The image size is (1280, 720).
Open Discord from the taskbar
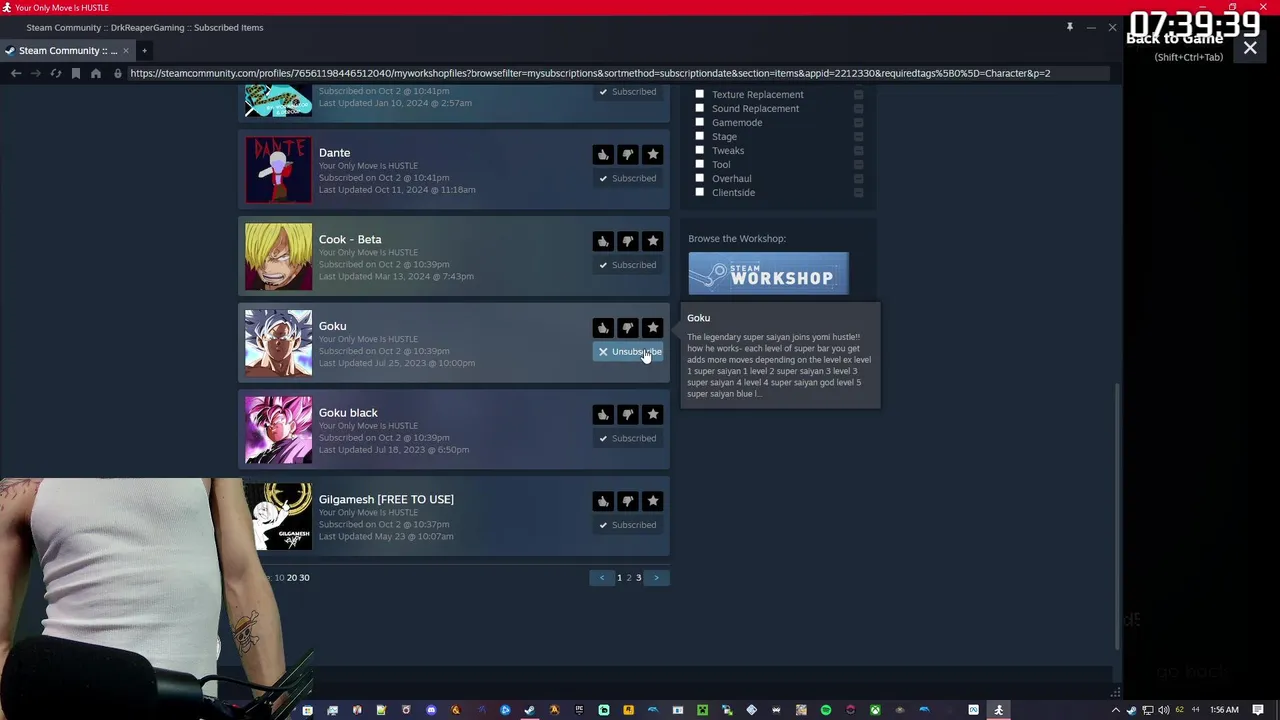[431, 710]
